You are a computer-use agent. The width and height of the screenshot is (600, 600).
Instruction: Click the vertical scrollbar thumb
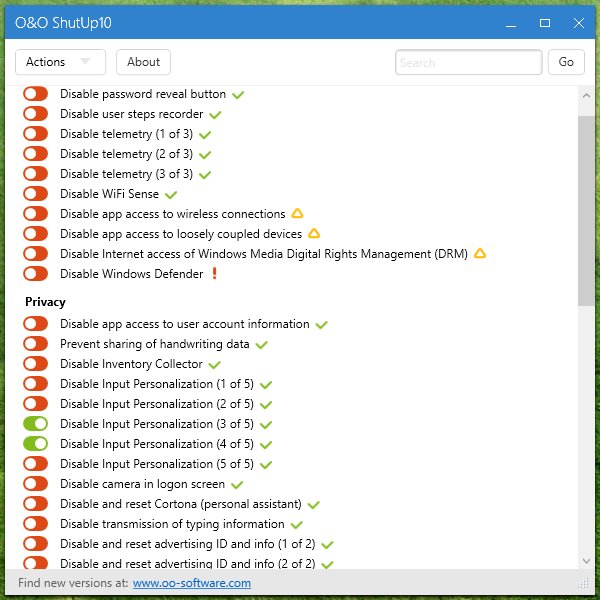(586, 210)
